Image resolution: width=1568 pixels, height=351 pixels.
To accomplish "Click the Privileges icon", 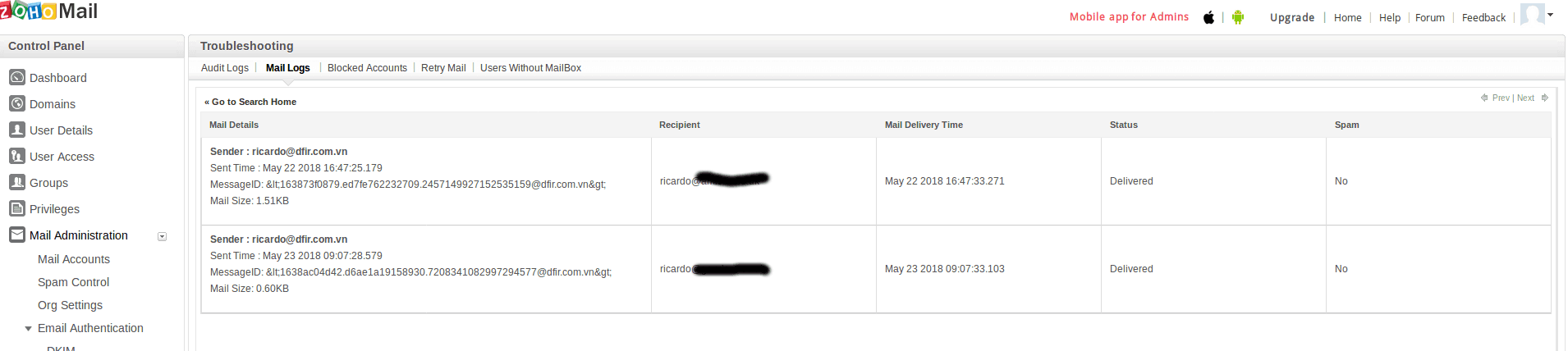I will click(x=17, y=208).
